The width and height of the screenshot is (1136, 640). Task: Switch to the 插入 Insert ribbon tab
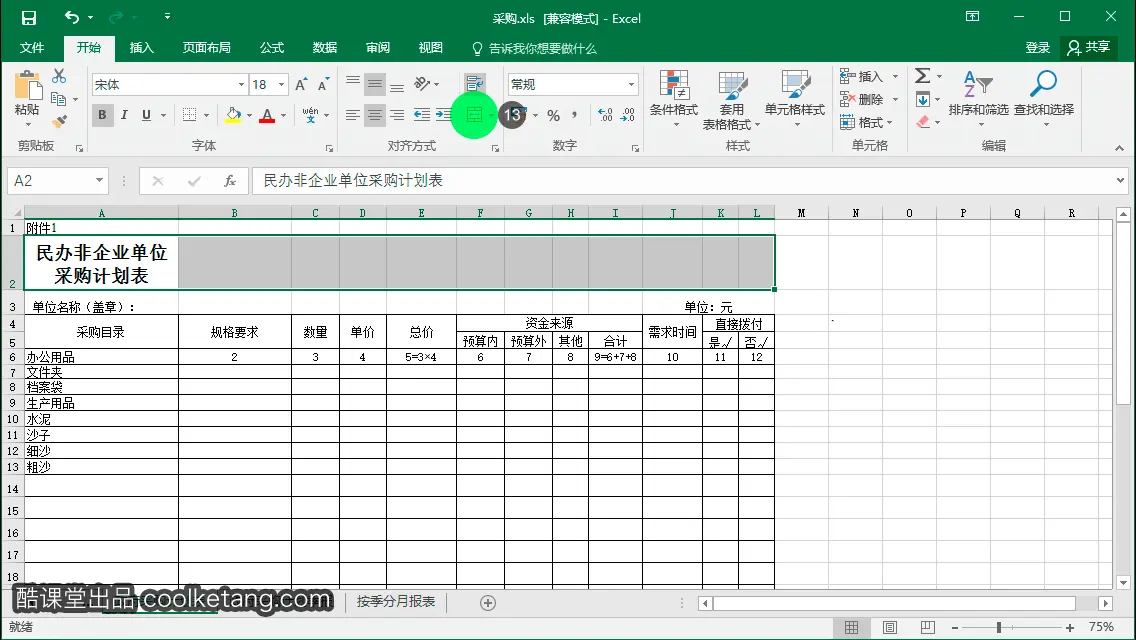click(141, 48)
